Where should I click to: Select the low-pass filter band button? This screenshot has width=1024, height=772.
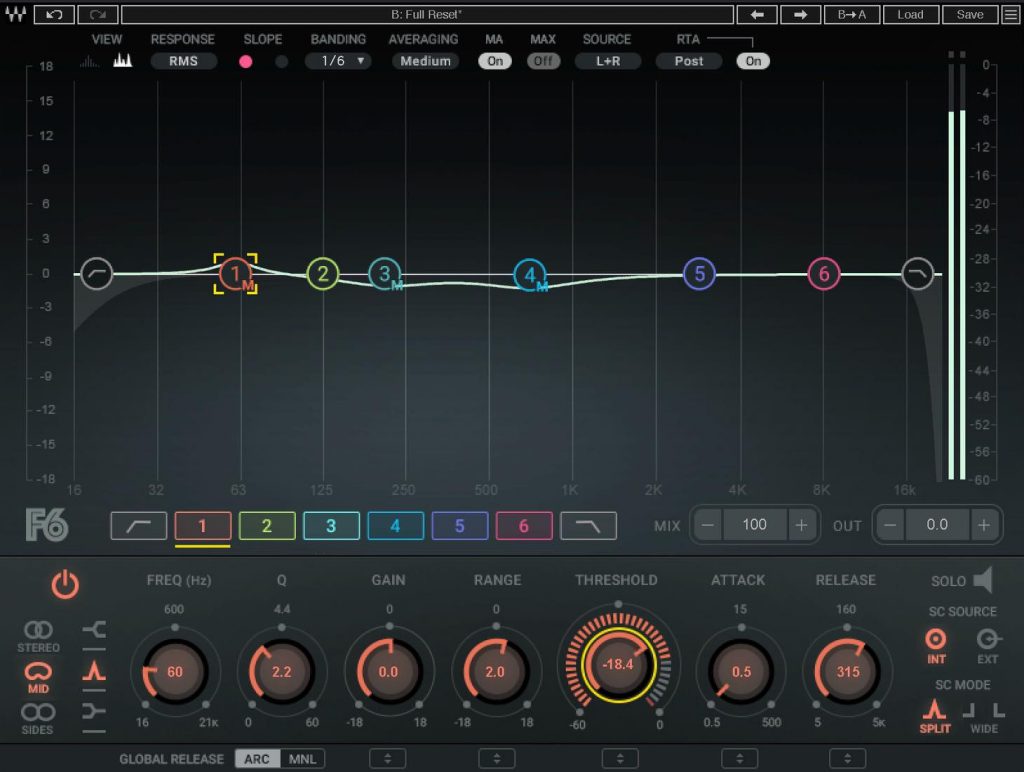(588, 526)
